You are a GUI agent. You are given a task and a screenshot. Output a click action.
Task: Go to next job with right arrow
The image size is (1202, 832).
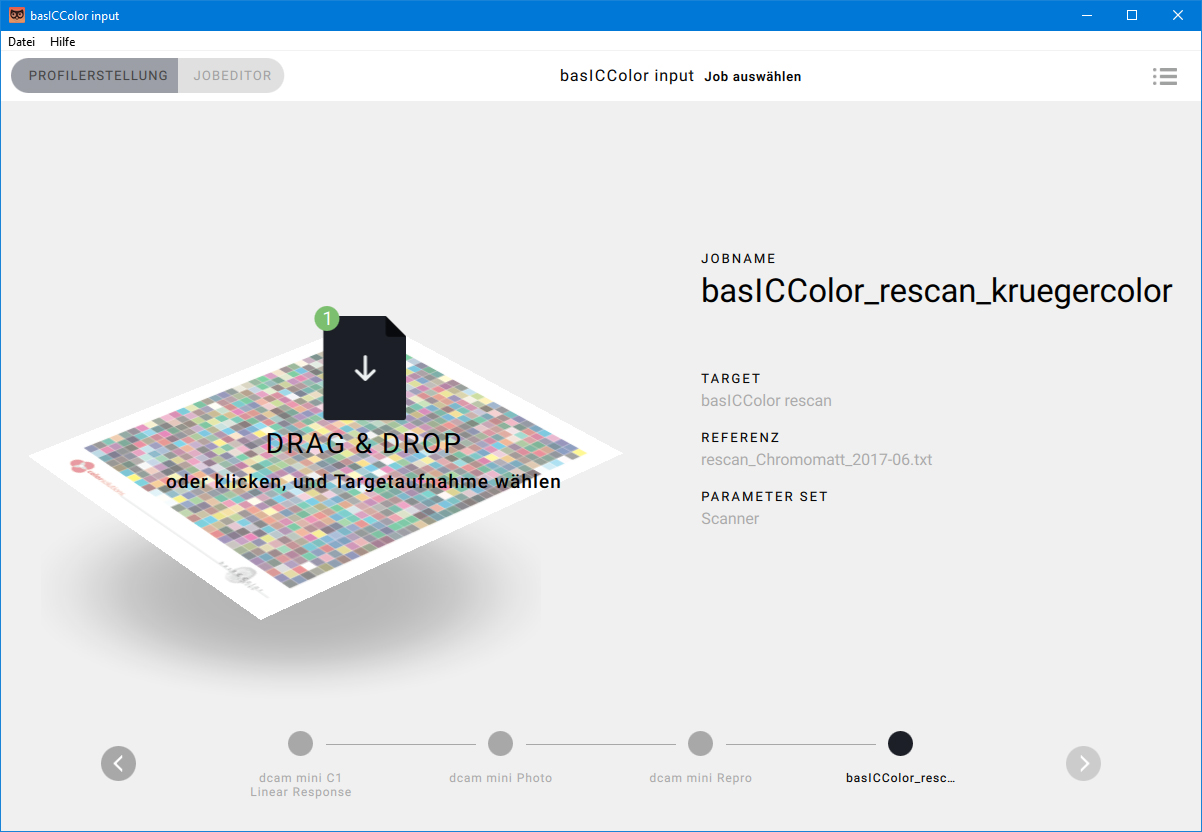1083,763
